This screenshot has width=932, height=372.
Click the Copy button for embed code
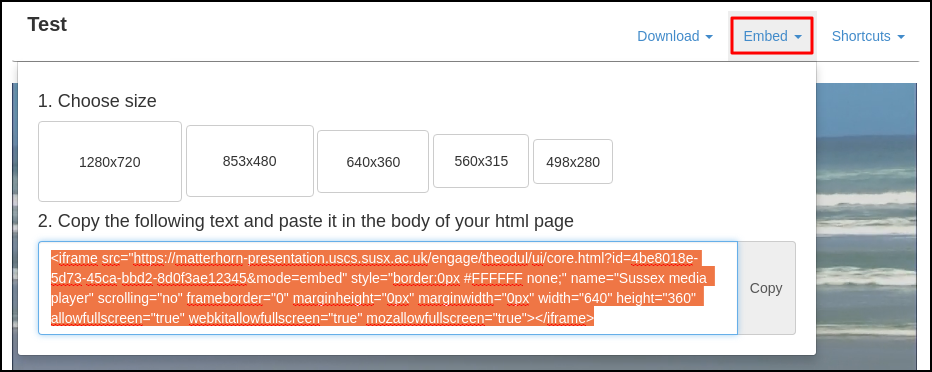(x=766, y=288)
